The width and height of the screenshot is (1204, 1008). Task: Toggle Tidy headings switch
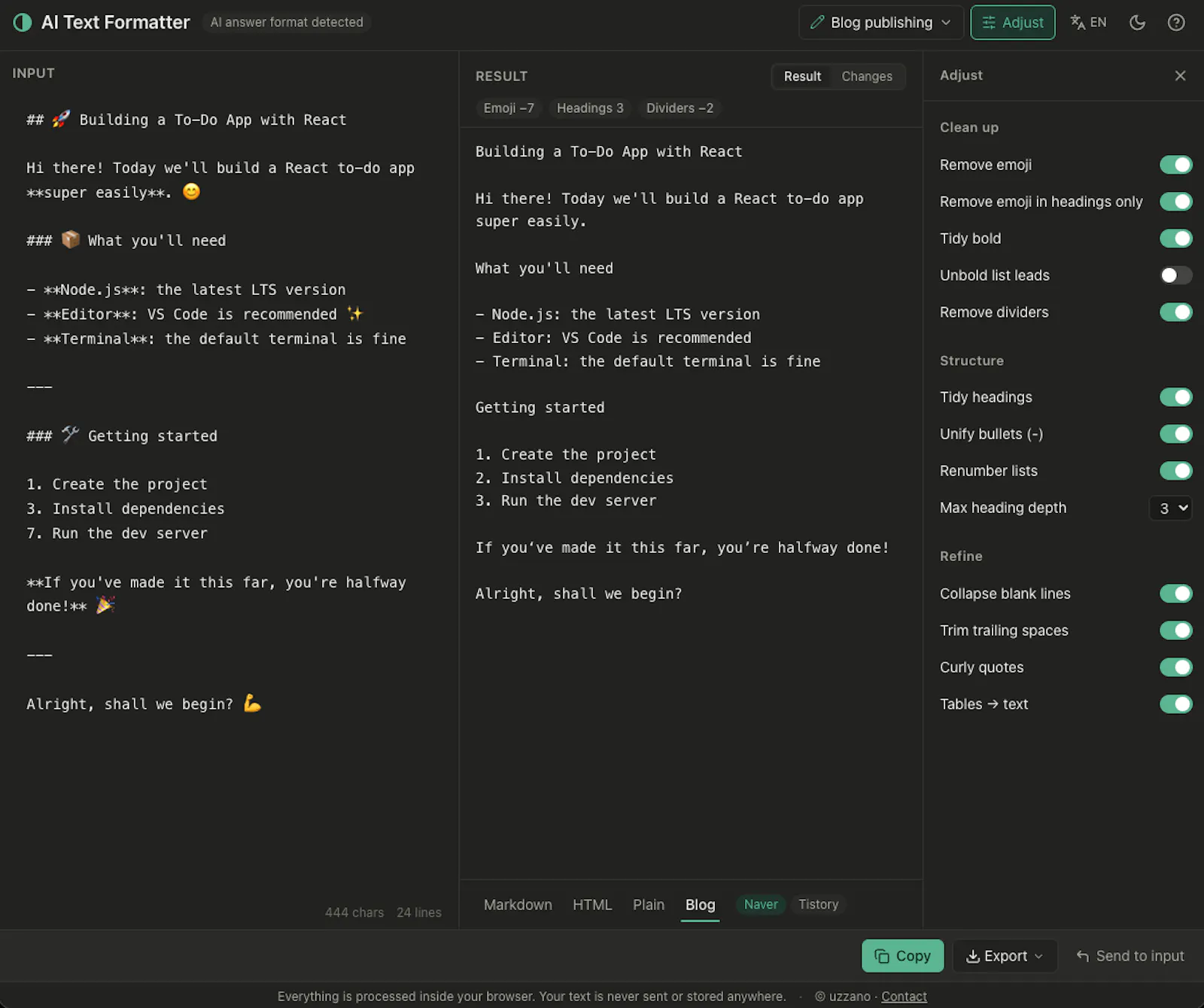(1176, 397)
